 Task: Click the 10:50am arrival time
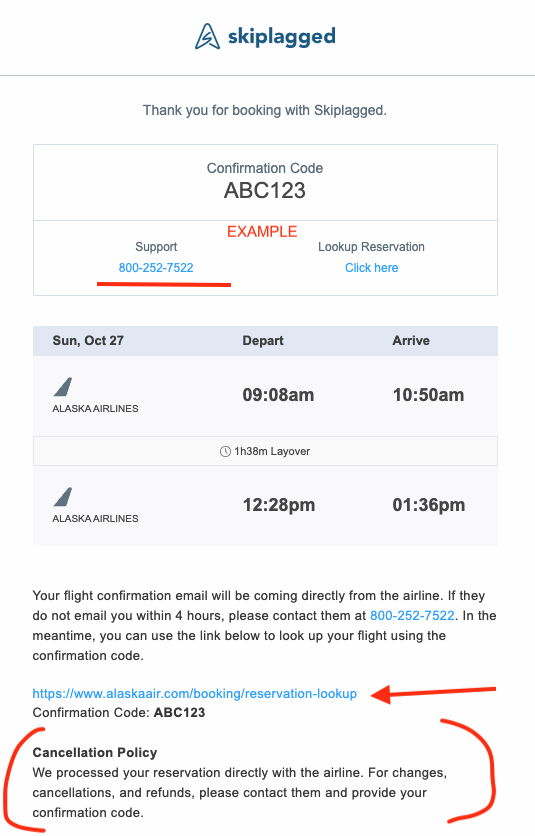pyautogui.click(x=428, y=395)
